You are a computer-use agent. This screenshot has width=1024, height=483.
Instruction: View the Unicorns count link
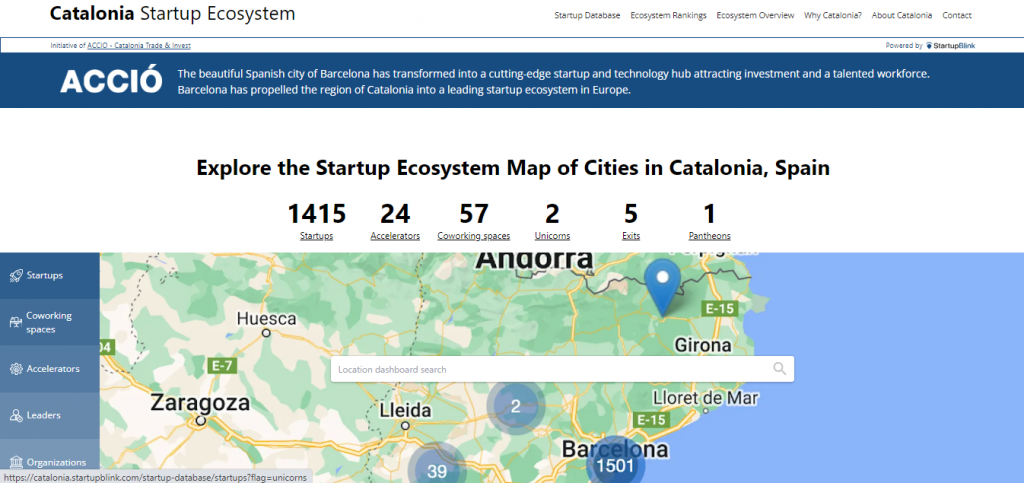(x=552, y=236)
